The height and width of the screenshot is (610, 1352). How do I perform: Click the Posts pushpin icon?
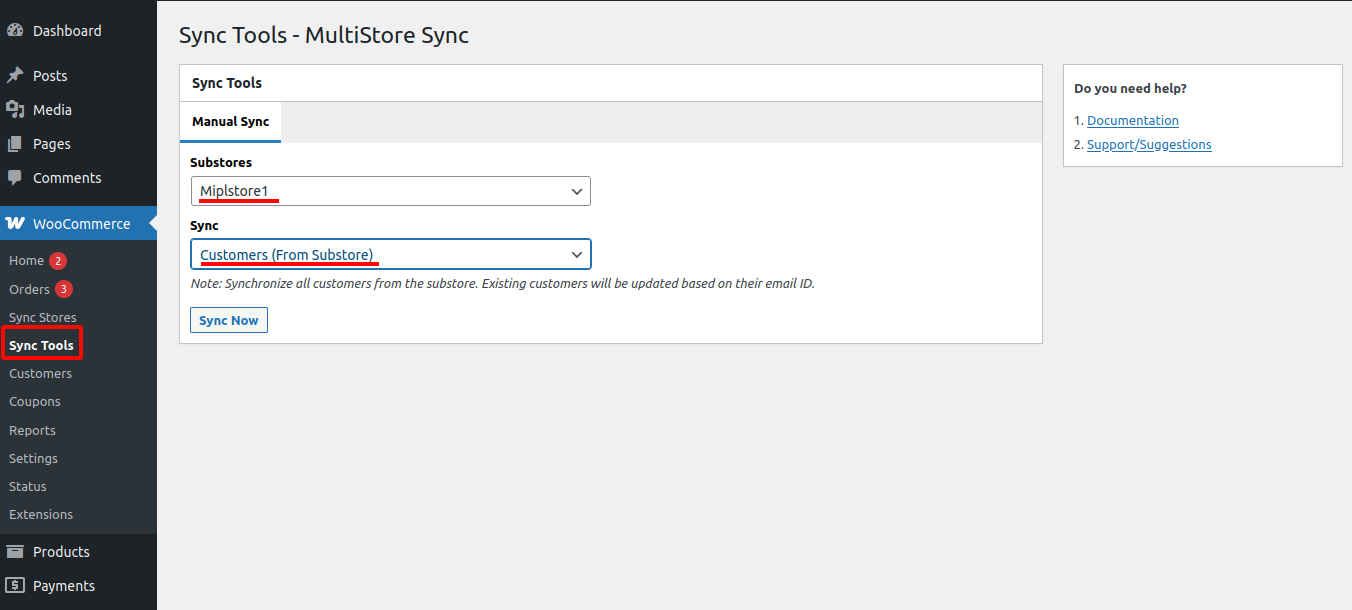pyautogui.click(x=15, y=76)
